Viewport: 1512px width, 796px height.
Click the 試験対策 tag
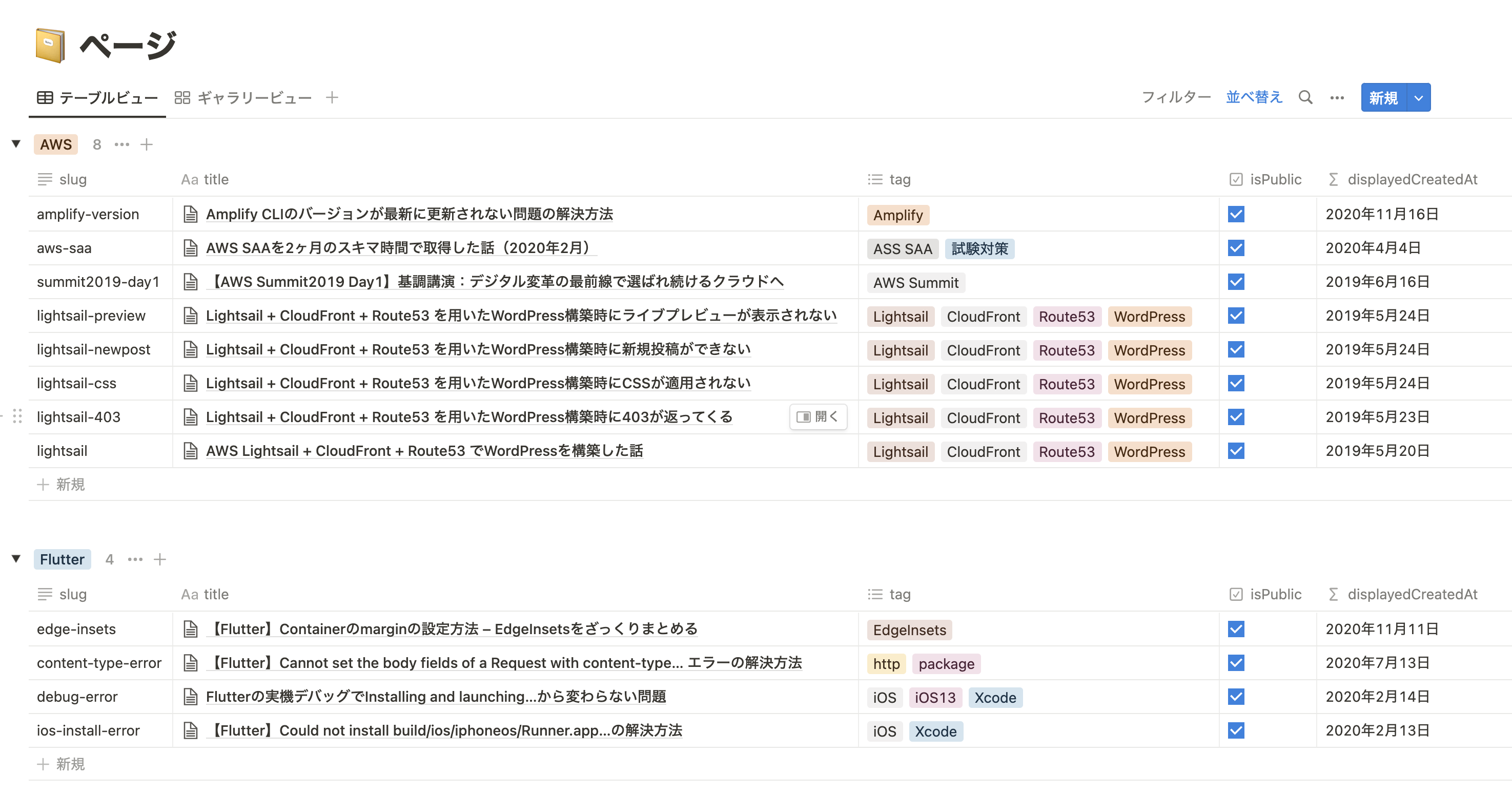click(x=979, y=249)
